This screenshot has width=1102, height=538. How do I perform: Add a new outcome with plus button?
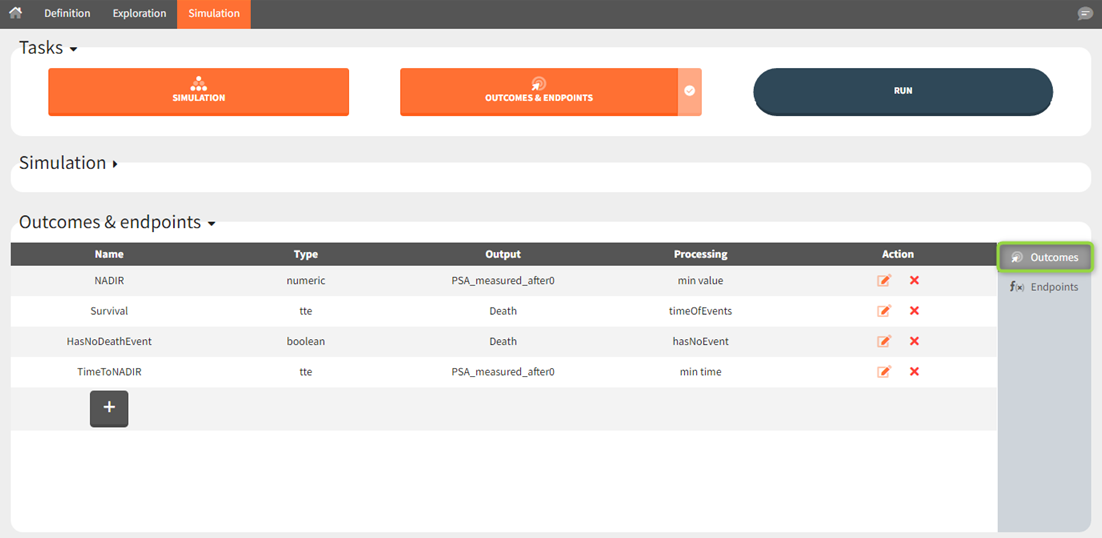tap(109, 408)
